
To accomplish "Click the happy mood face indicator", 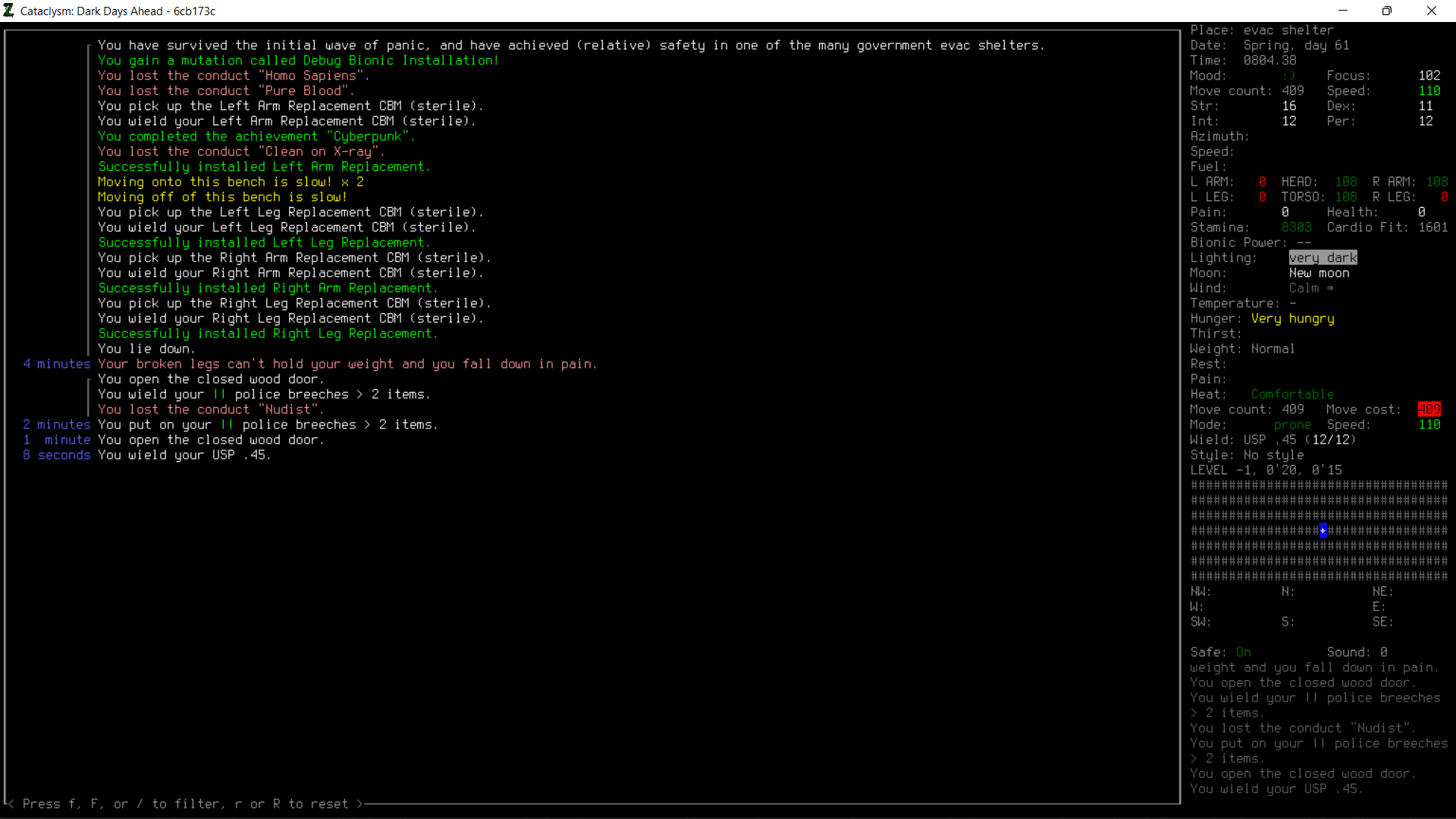I will (x=1288, y=76).
